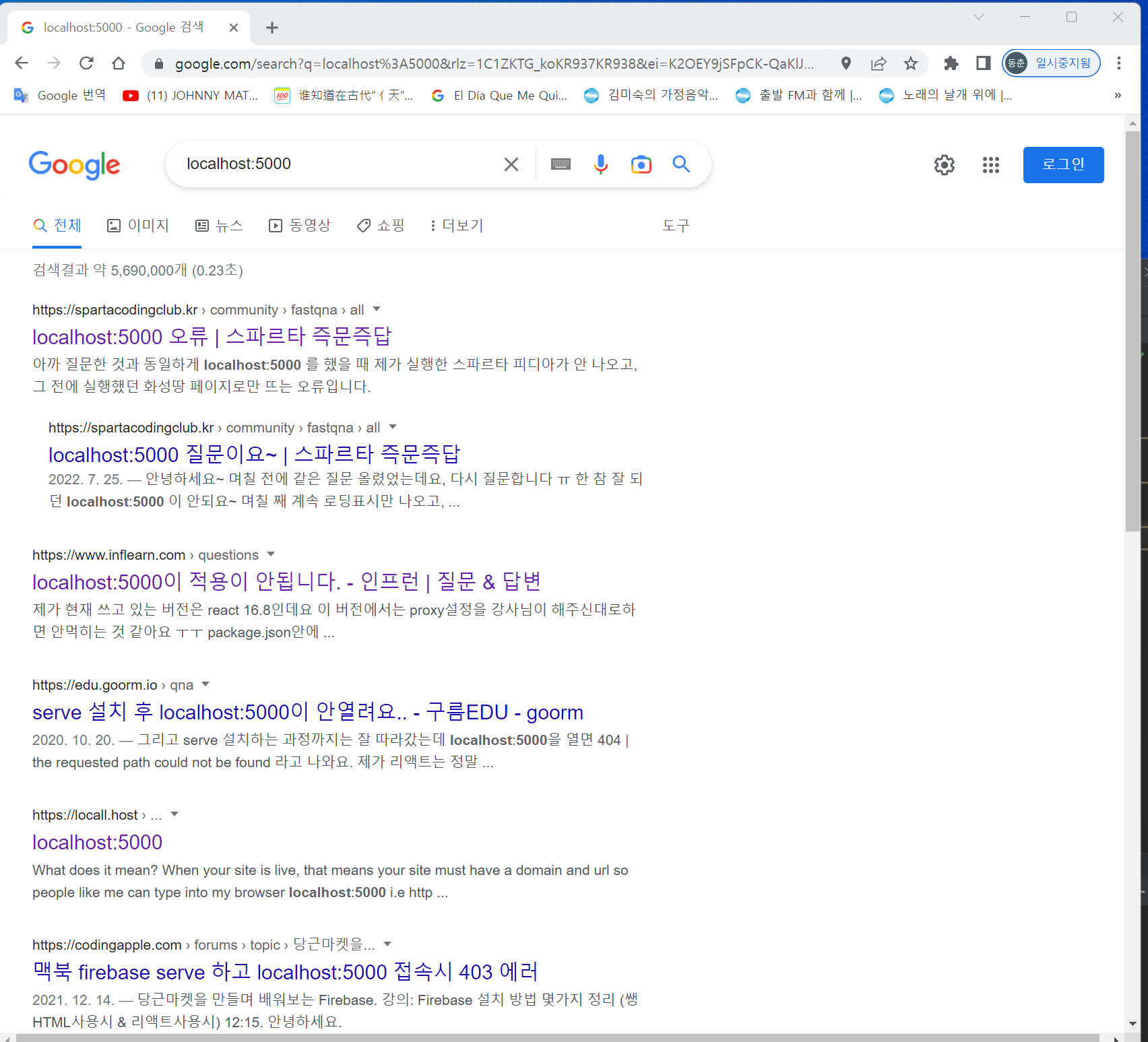
Task: Click the location pin icon in address bar
Action: click(x=846, y=63)
